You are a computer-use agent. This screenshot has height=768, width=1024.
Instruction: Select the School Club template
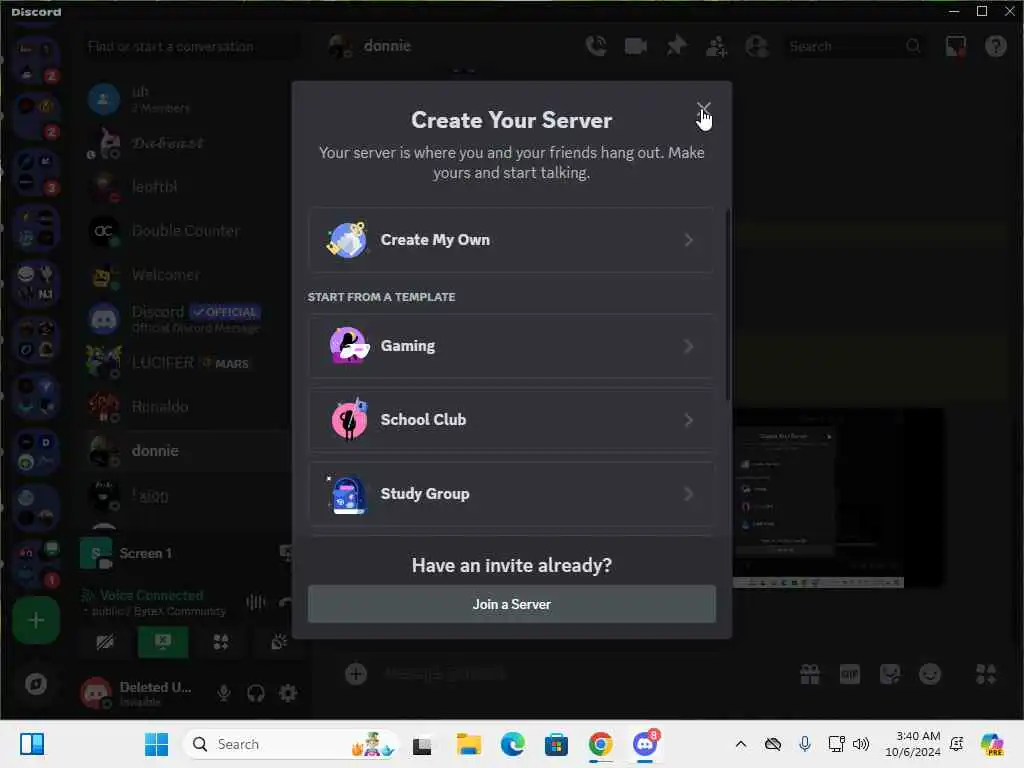(511, 419)
